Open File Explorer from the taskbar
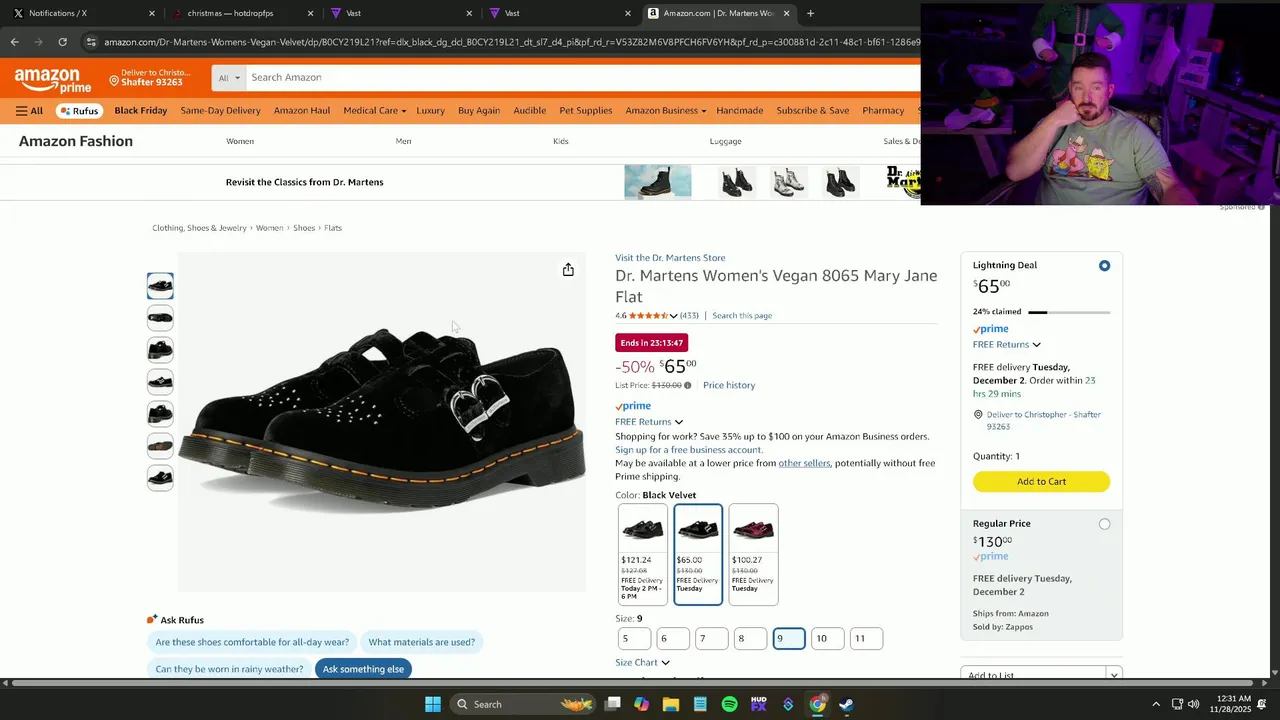 point(671,704)
